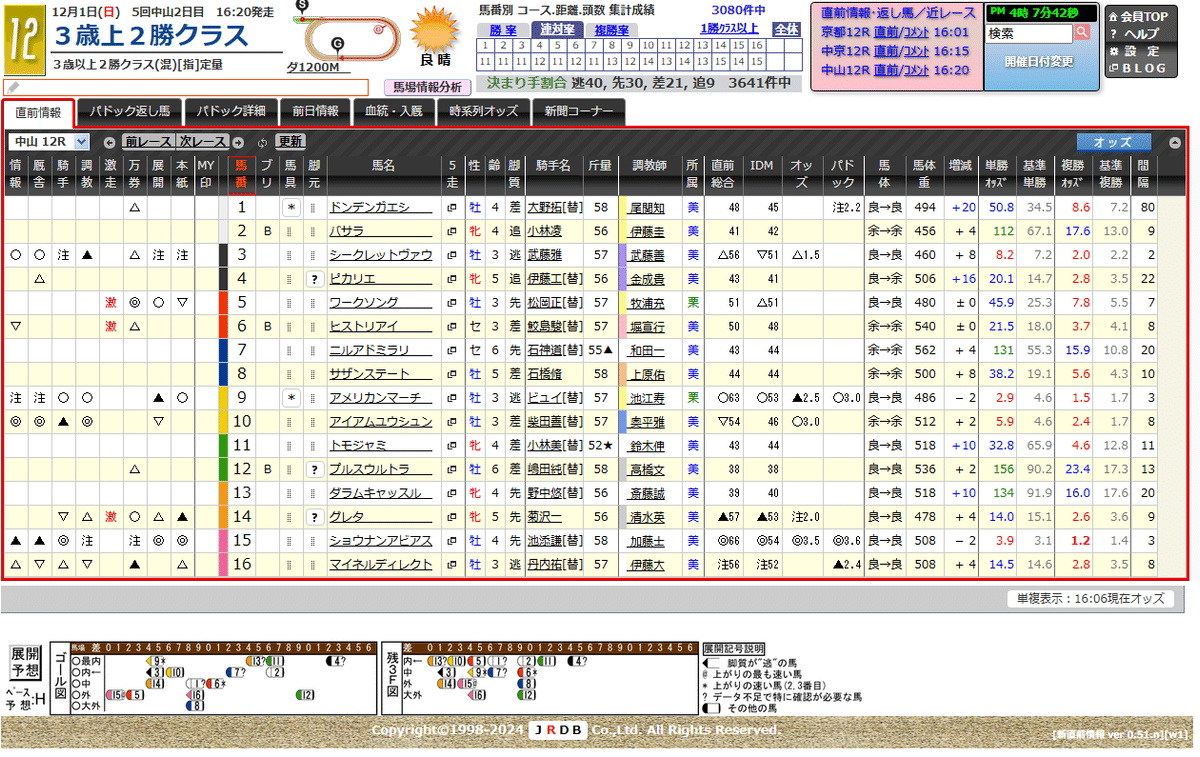Click the left arrow before 前レース
1200x757 pixels.
(109, 141)
